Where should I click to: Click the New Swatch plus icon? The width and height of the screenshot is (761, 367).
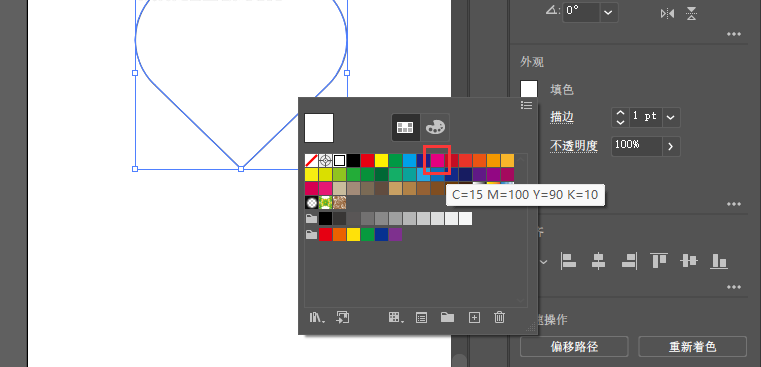coord(474,317)
